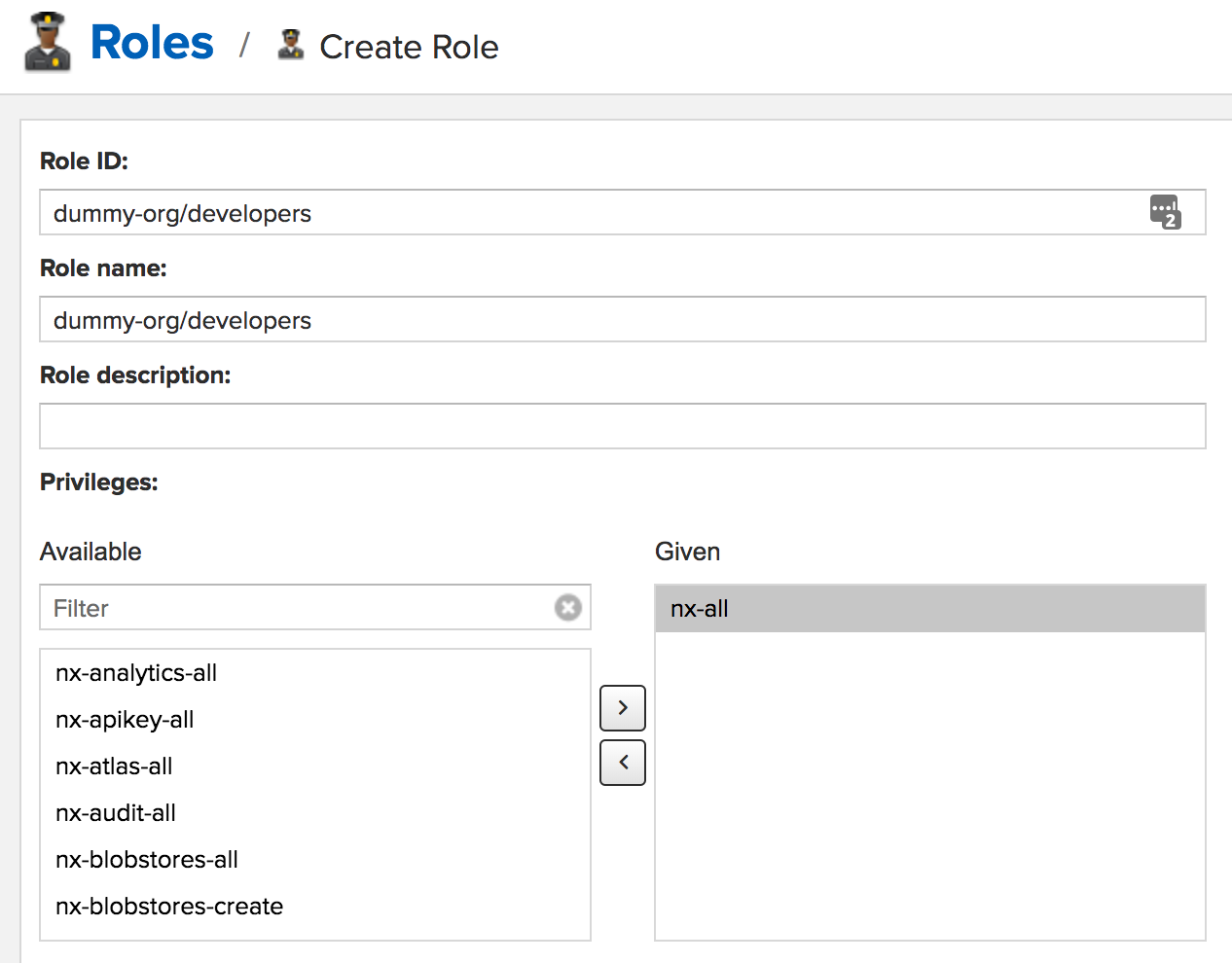
Task: Click the Roles guard icon in header
Action: point(48,43)
